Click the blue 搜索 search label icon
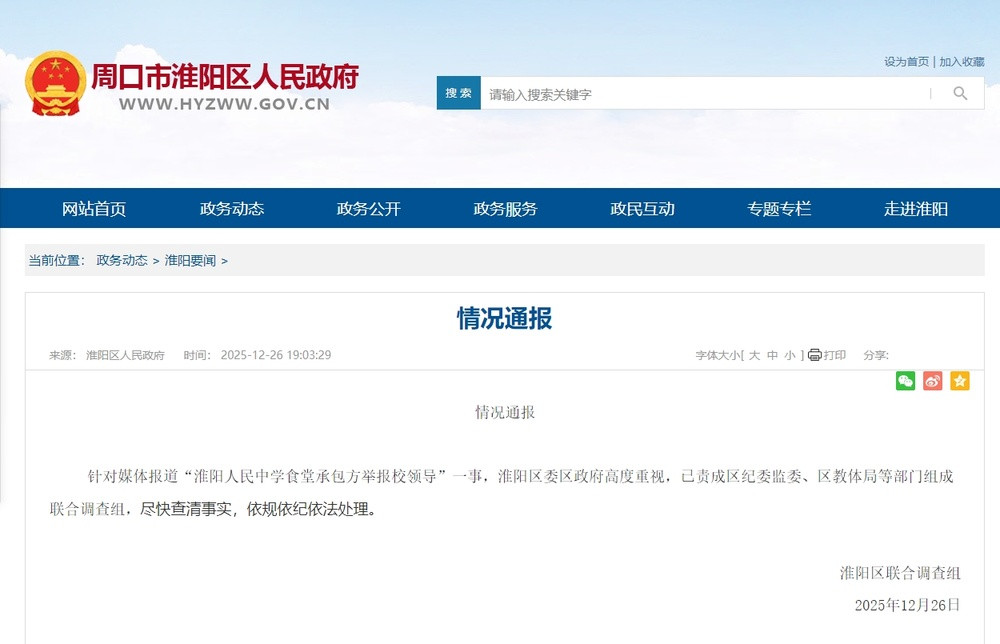Image resolution: width=1000 pixels, height=644 pixels. point(458,92)
